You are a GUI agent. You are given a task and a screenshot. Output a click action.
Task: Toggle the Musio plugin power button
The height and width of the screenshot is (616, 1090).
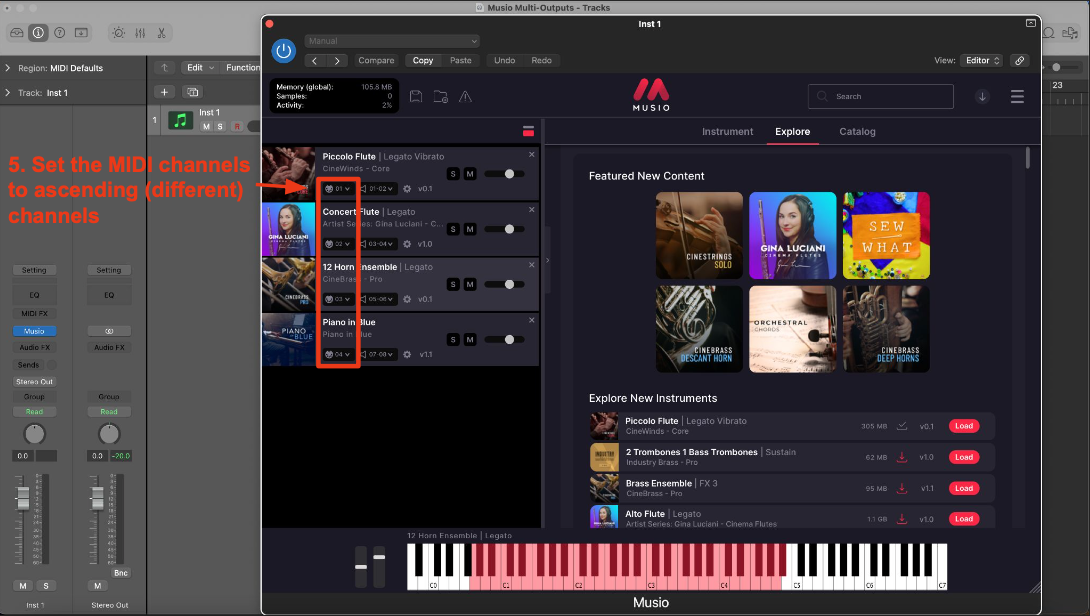[284, 51]
